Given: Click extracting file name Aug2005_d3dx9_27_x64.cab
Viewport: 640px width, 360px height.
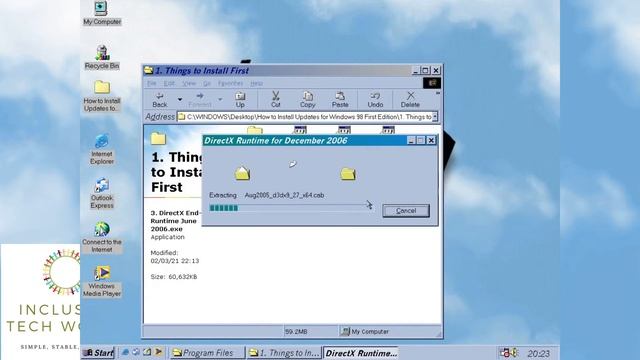Looking at the screenshot, I should [x=284, y=195].
